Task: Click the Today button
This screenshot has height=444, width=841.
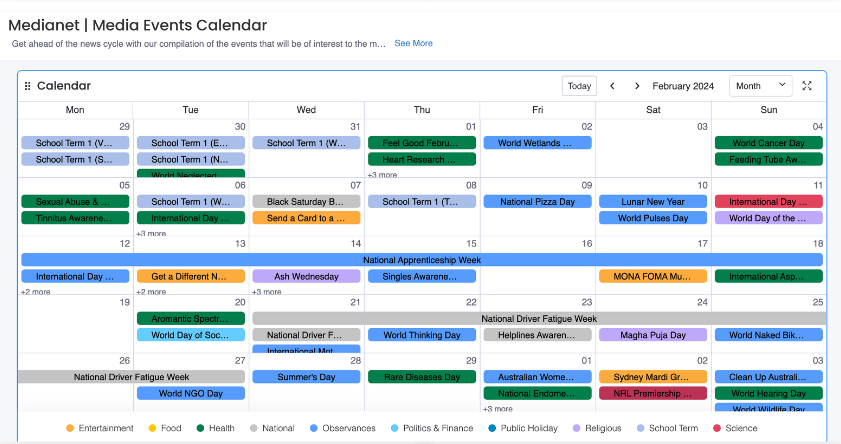Action: [579, 86]
